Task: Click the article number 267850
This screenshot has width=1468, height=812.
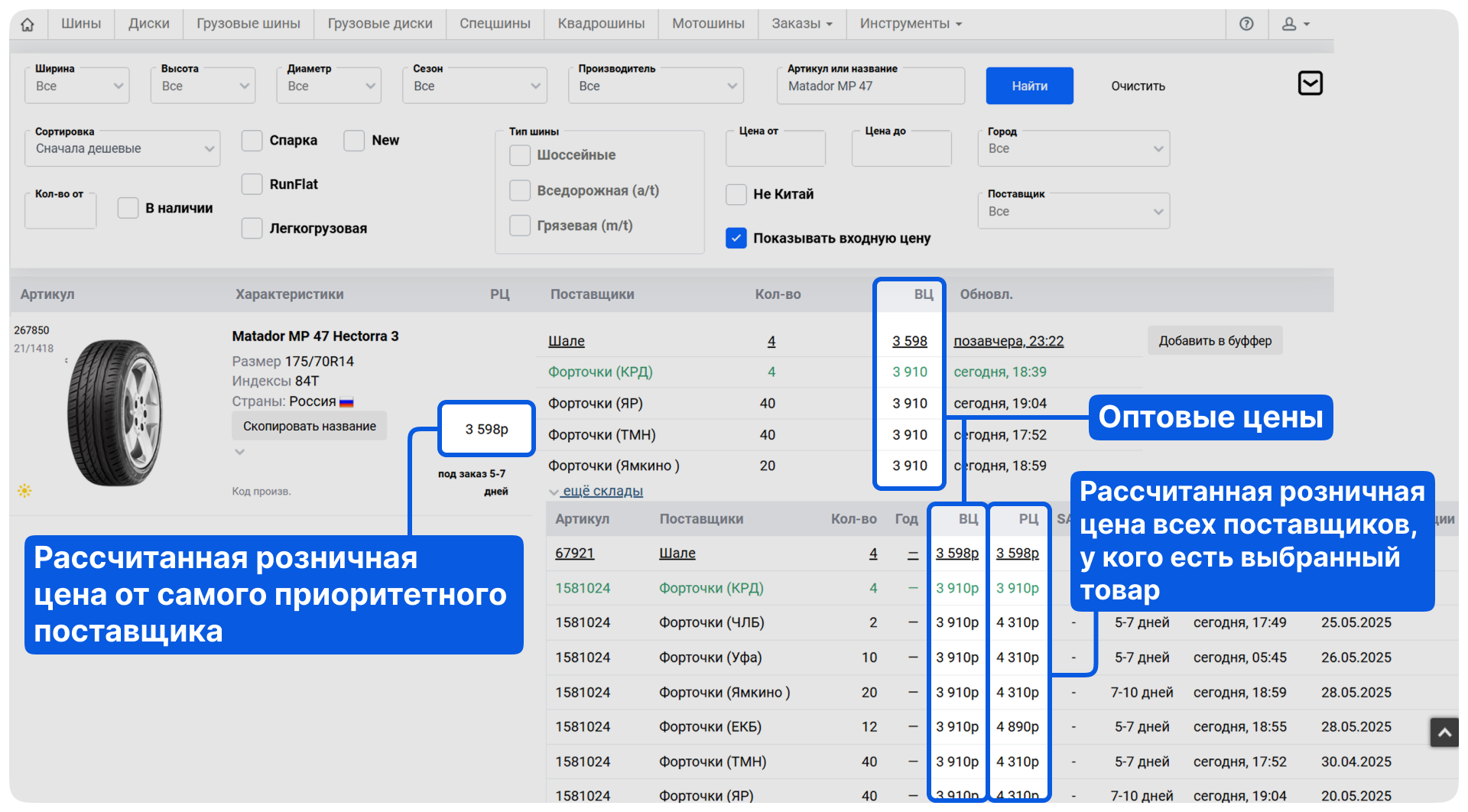Action: pos(31,330)
